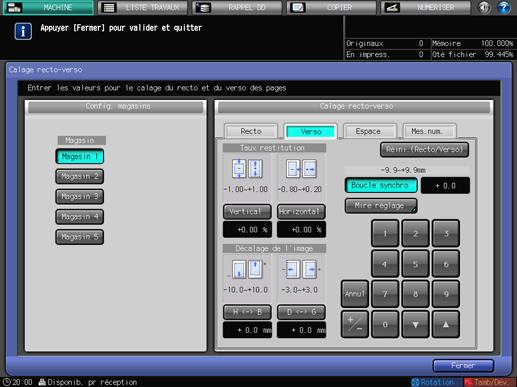Open the RAPPEL DD tab
The image size is (517, 387).
click(237, 7)
